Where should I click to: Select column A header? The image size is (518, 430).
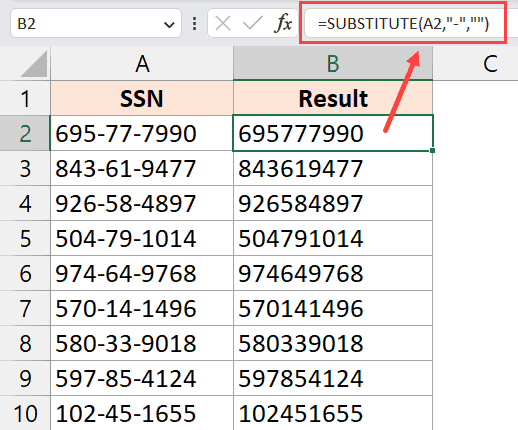coord(142,63)
